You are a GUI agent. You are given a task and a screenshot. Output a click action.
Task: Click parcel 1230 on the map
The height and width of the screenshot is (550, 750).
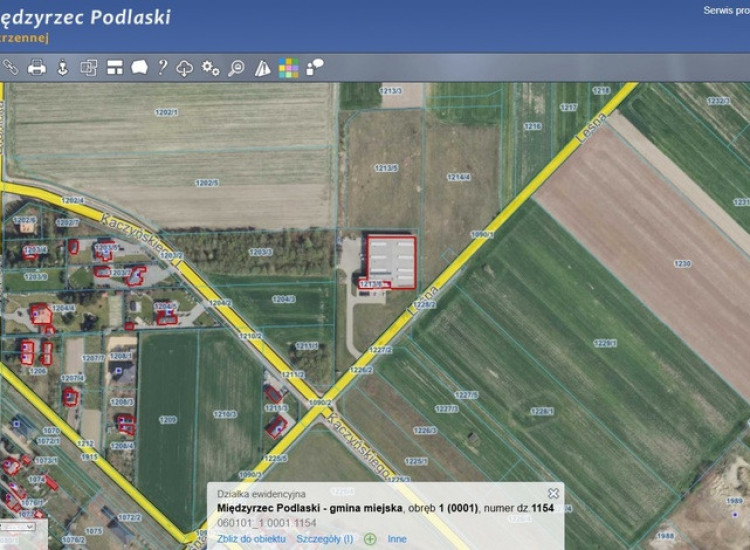coord(682,264)
